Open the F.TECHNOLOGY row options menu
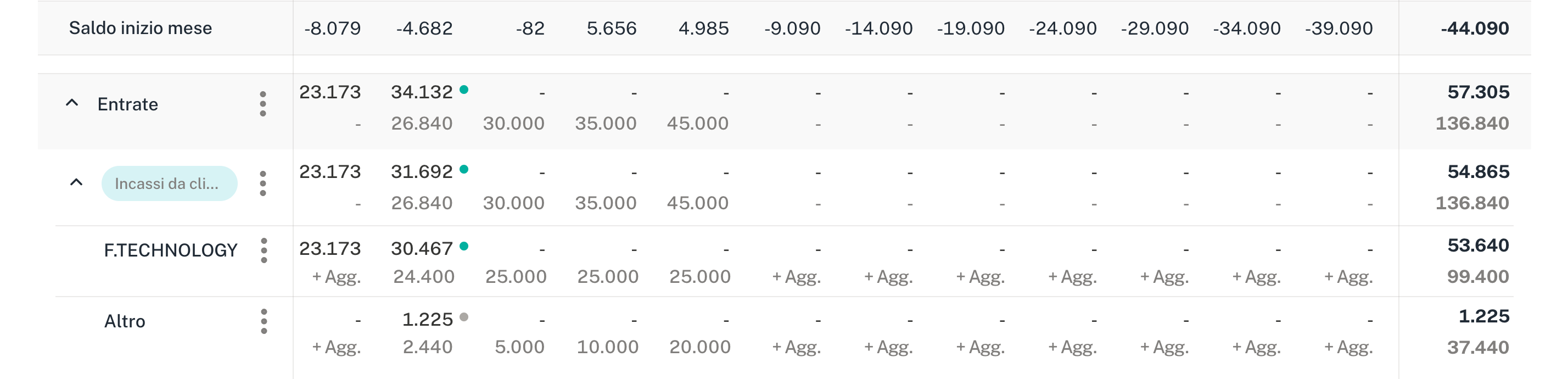 pos(264,250)
